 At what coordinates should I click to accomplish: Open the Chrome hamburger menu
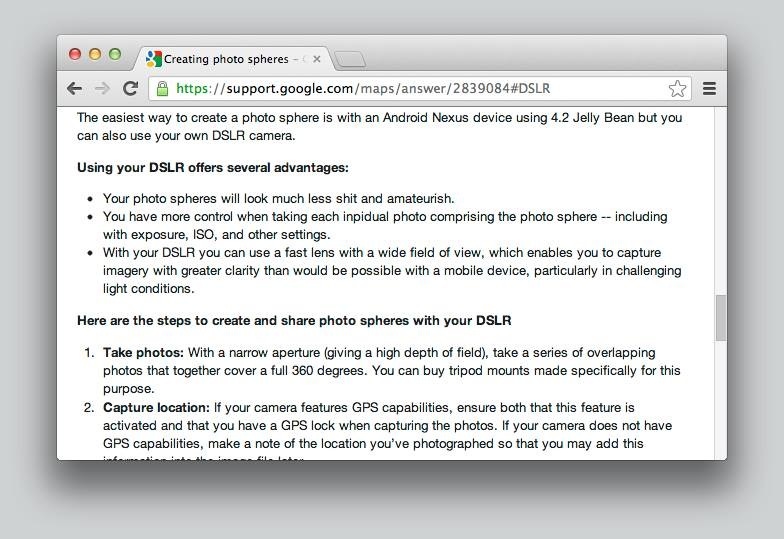[709, 88]
